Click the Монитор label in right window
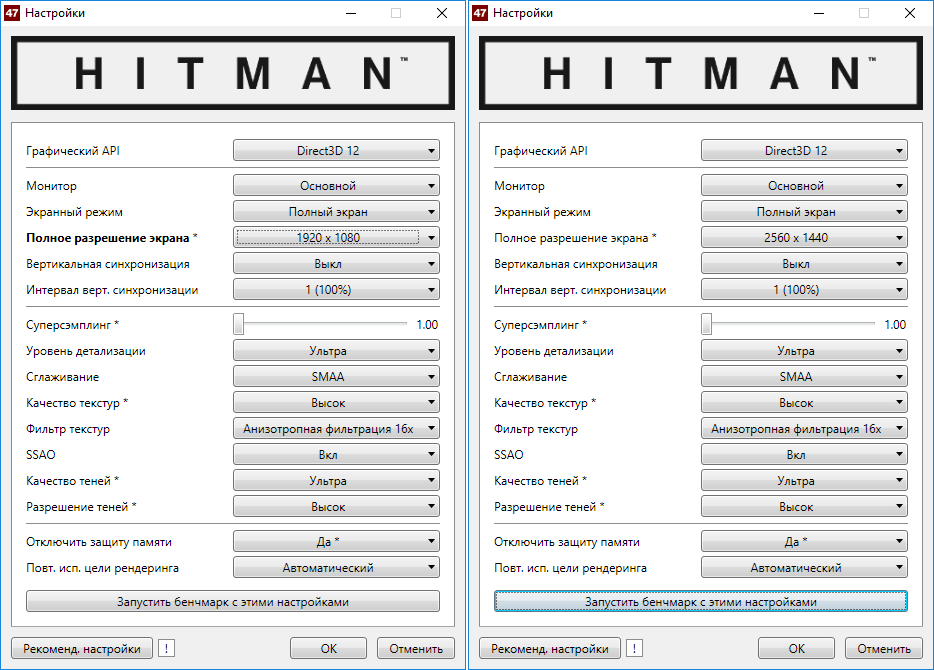The image size is (934, 670). (519, 186)
